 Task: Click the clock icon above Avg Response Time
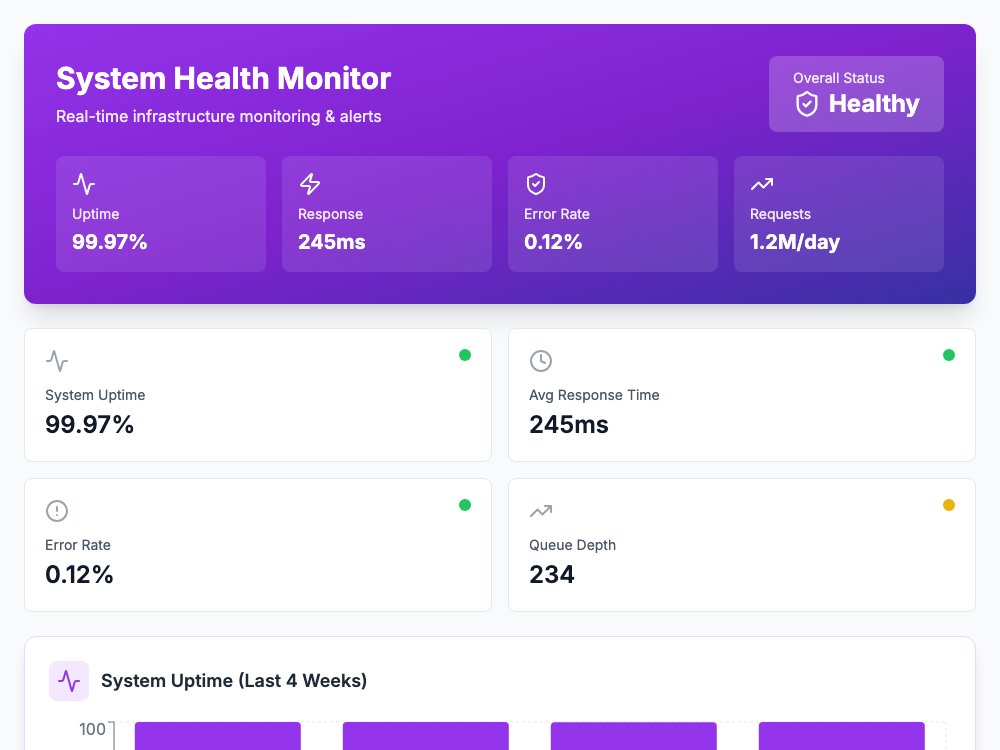click(x=541, y=361)
